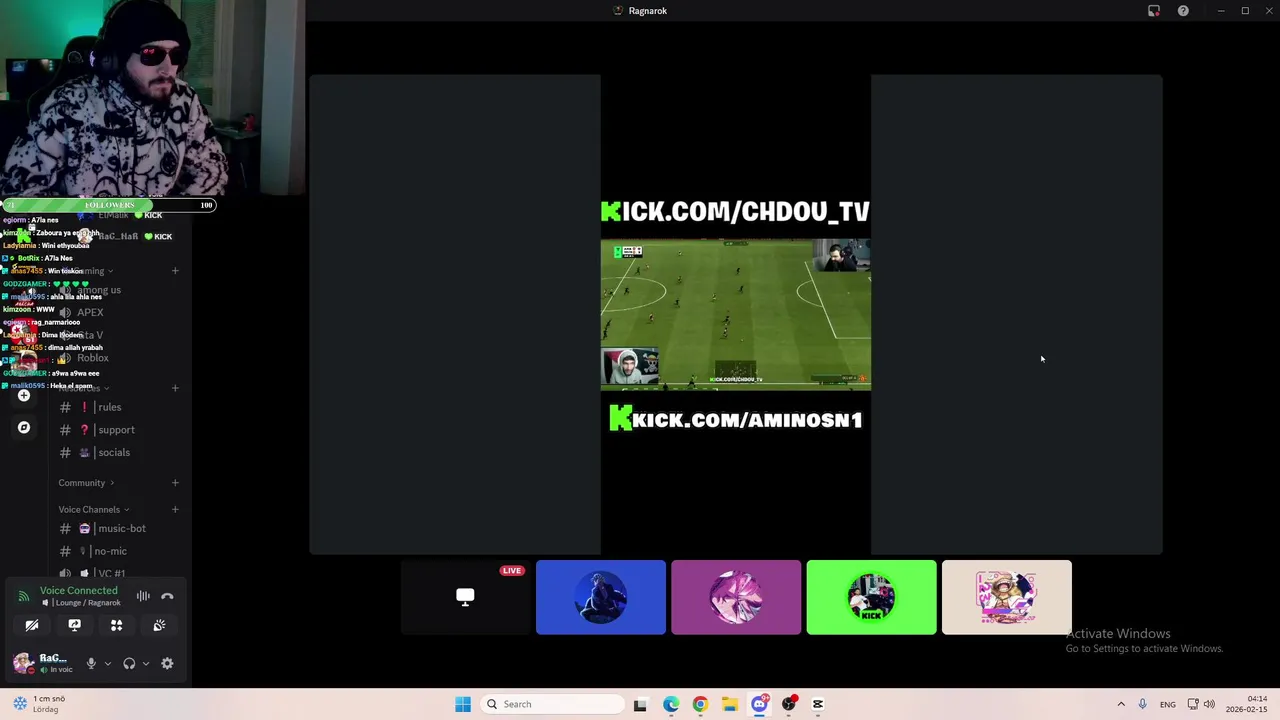1280x720 pixels.
Task: Open input device options dropdown arrow
Action: tap(107, 663)
